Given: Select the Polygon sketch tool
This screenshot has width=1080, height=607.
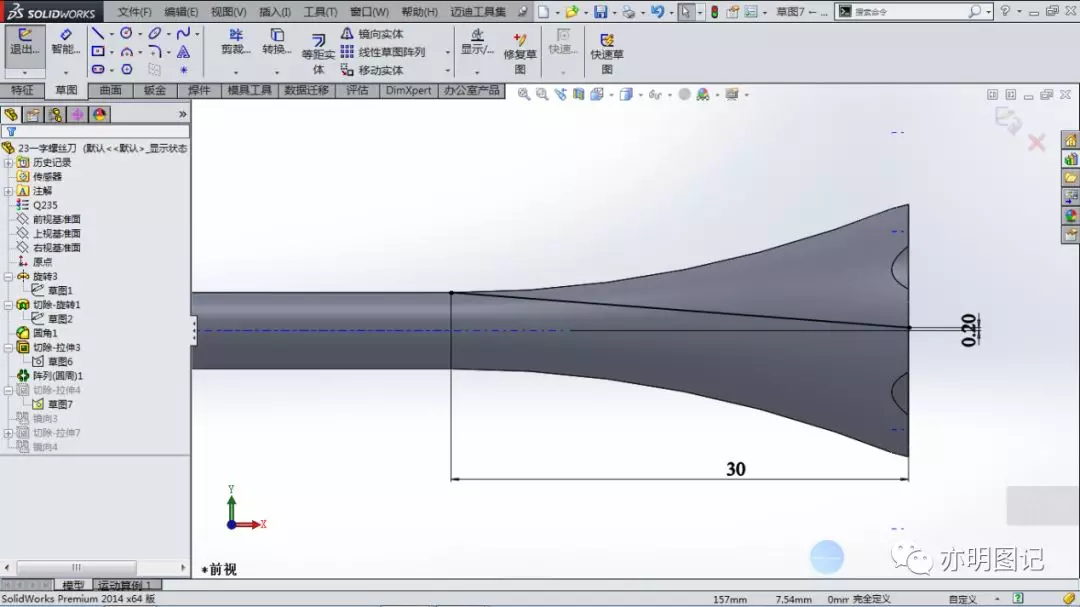Looking at the screenshot, I should coord(127,70).
